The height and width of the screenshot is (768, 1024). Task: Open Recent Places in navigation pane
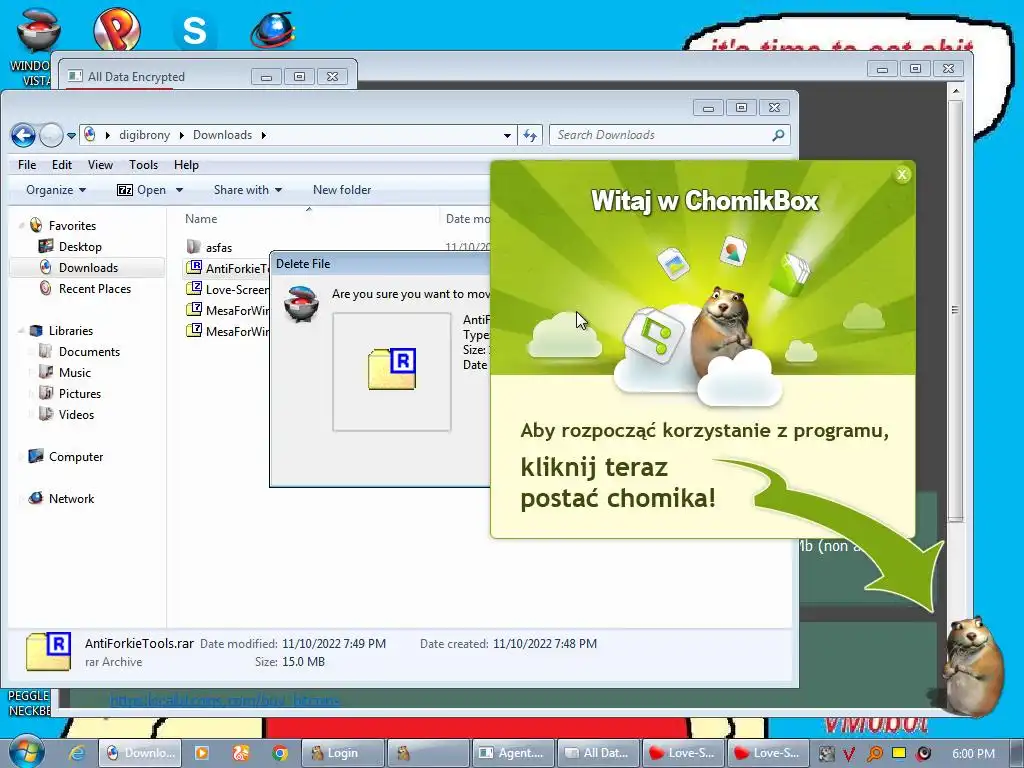coord(95,289)
